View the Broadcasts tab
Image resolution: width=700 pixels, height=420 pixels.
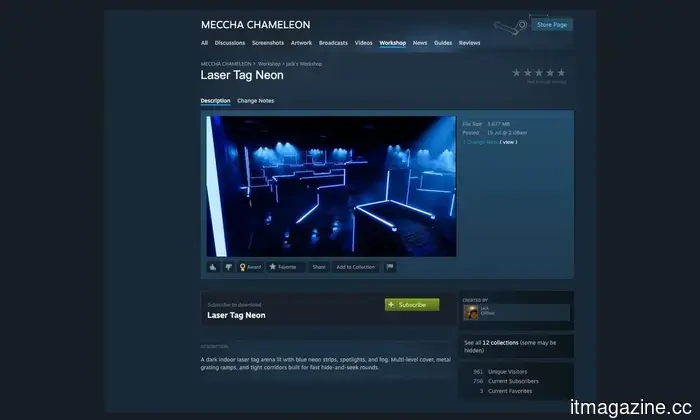[333, 43]
